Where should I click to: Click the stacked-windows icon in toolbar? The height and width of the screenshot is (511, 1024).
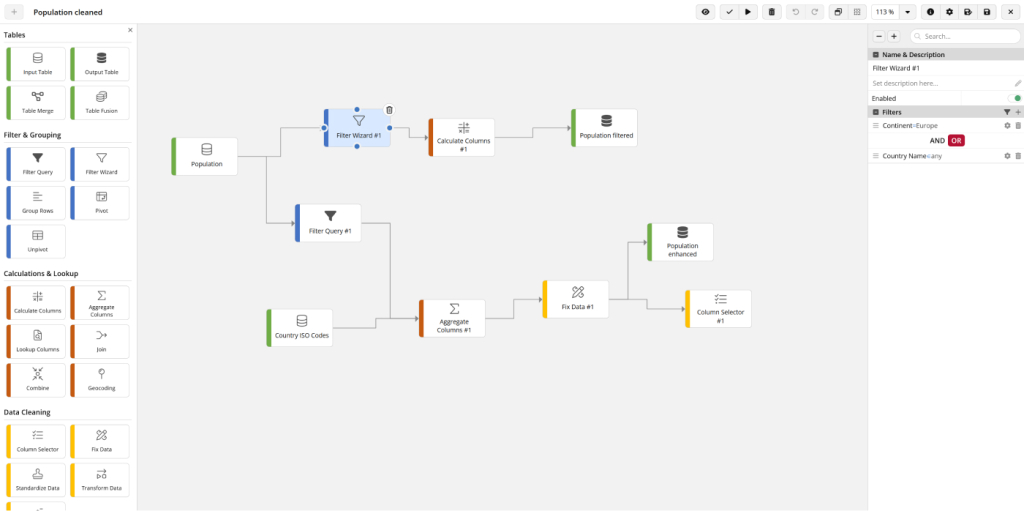tap(838, 12)
